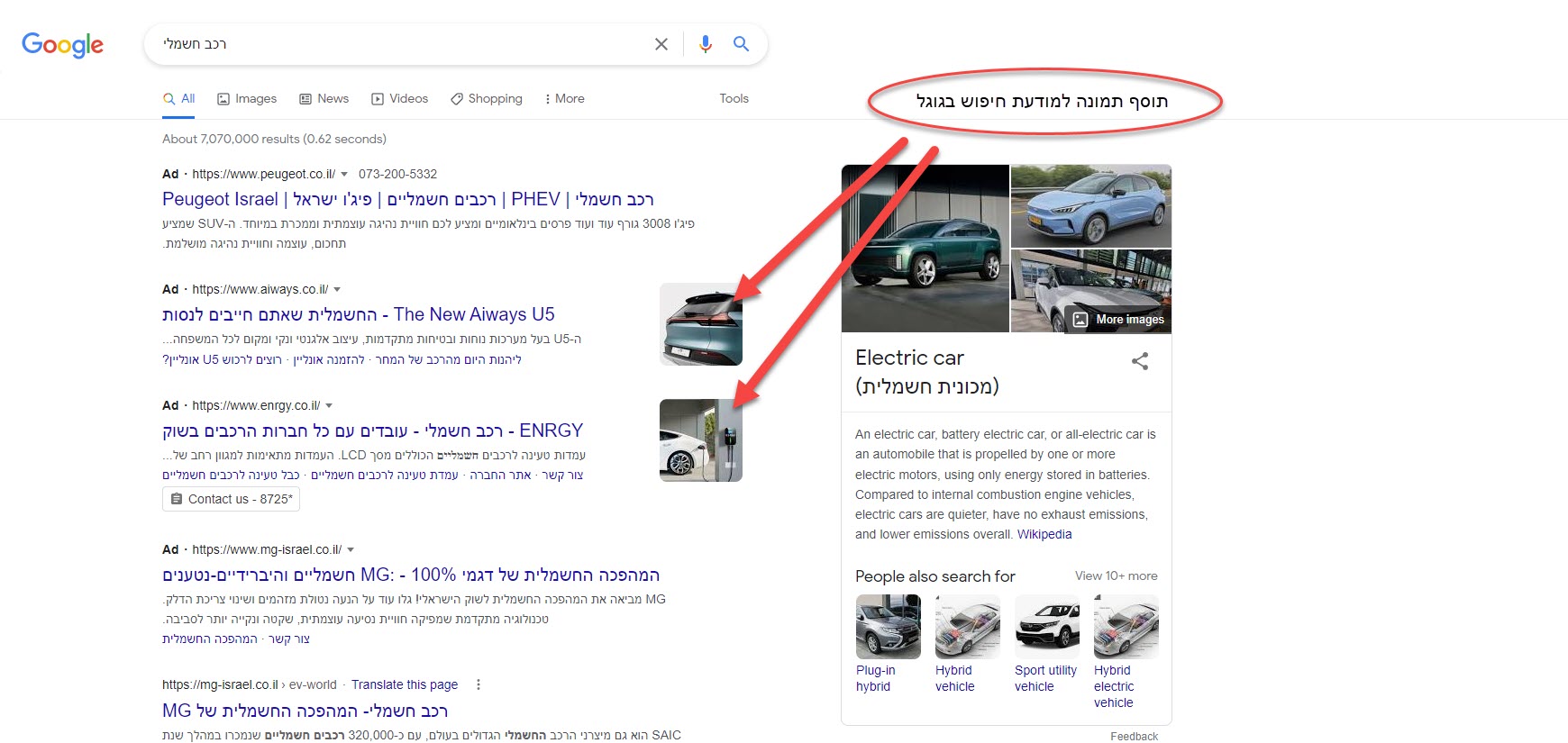Click More images button
This screenshot has width=1568, height=743.
[x=1118, y=320]
